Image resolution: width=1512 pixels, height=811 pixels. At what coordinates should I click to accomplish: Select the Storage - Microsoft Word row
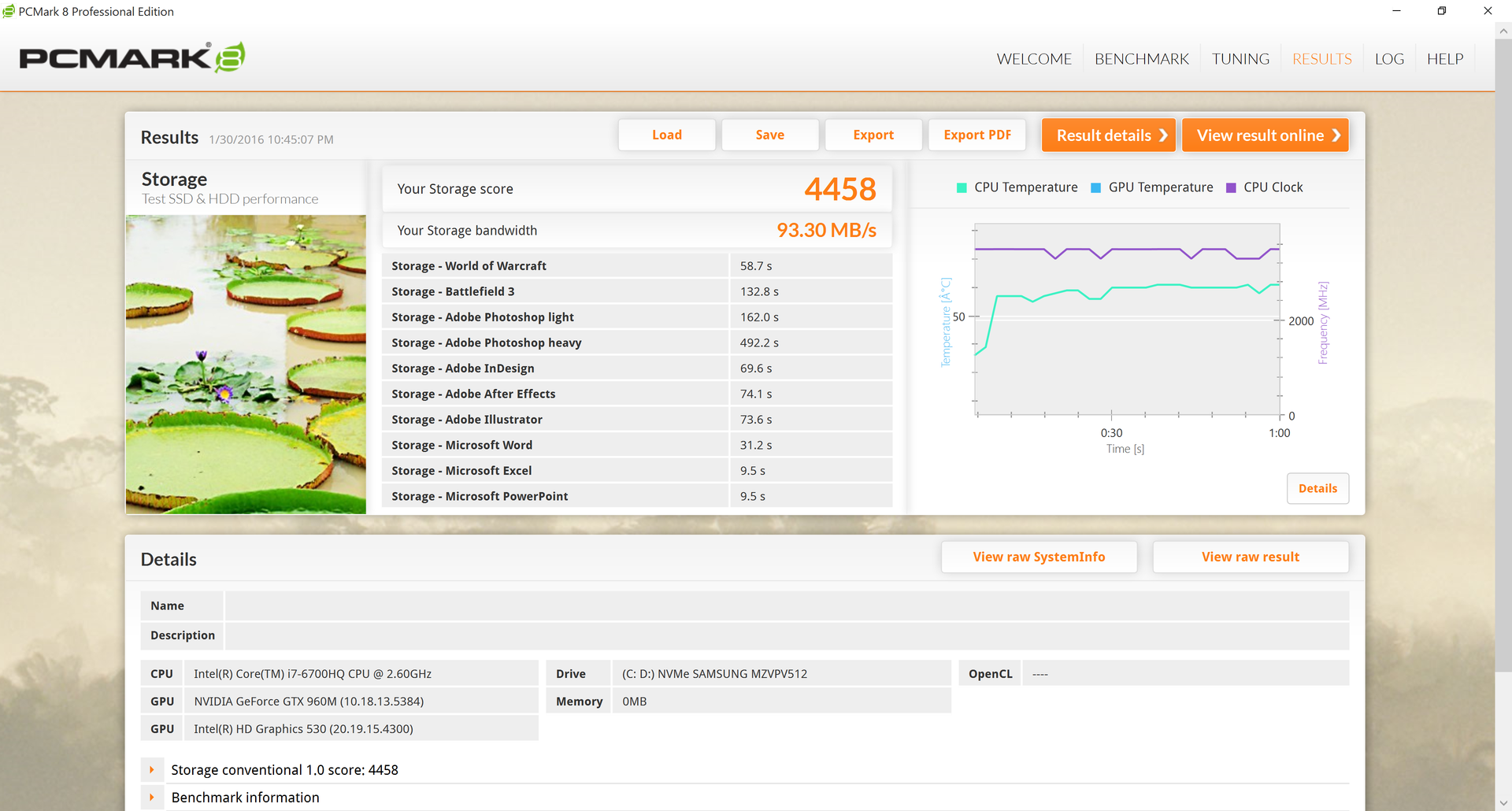coord(637,445)
